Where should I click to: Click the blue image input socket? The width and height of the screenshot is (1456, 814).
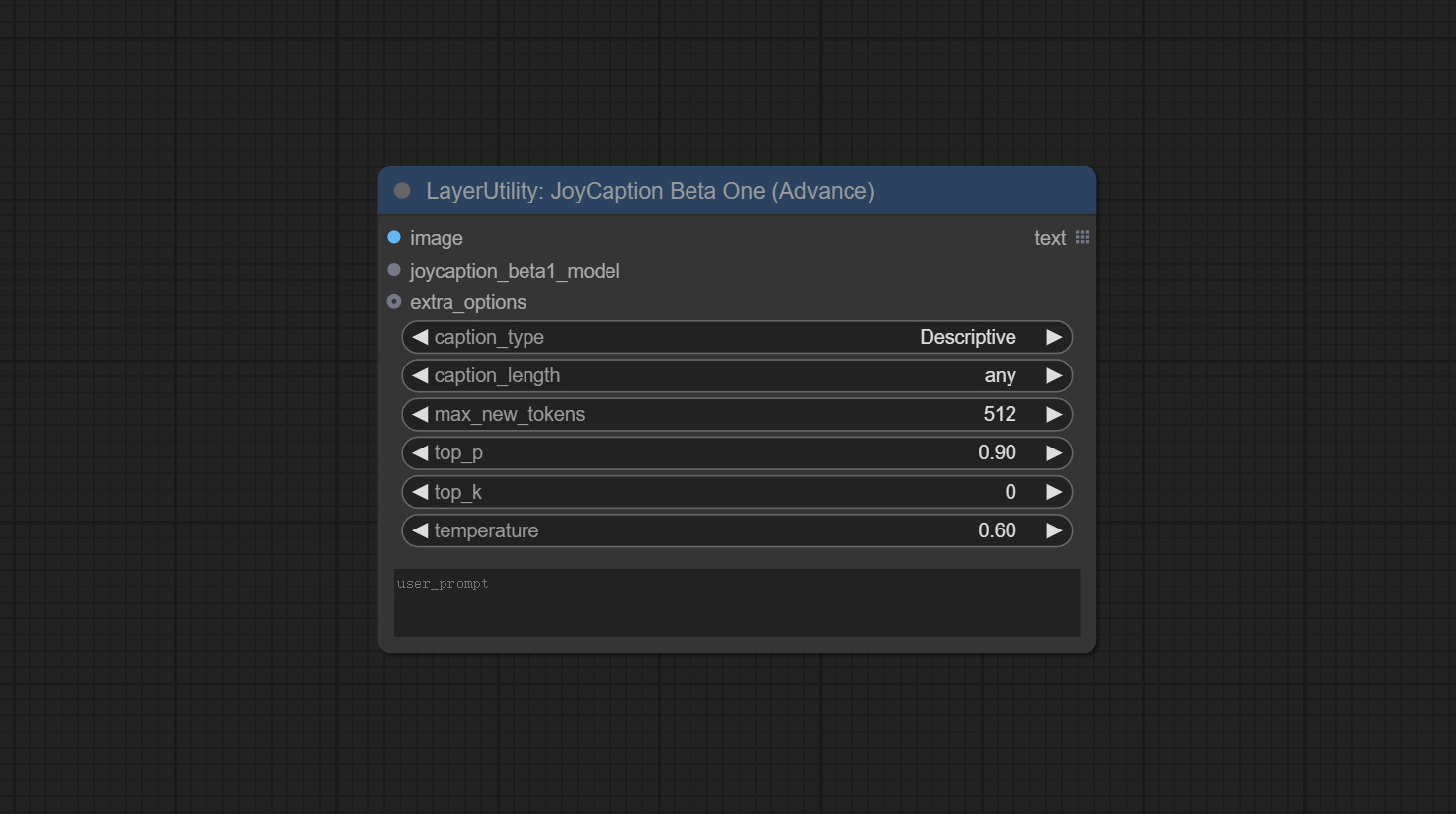(x=394, y=237)
